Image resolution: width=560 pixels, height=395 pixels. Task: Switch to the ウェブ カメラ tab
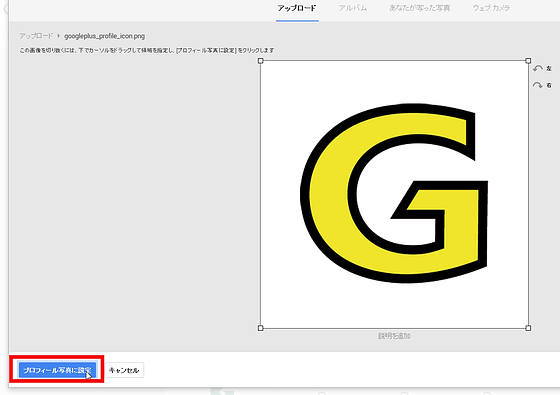click(x=491, y=8)
